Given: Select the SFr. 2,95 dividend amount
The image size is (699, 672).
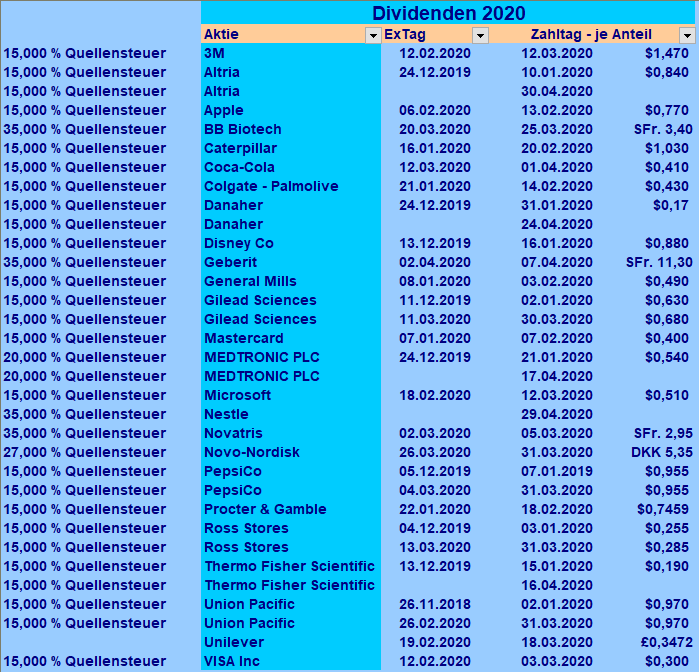Looking at the screenshot, I should 663,433.
